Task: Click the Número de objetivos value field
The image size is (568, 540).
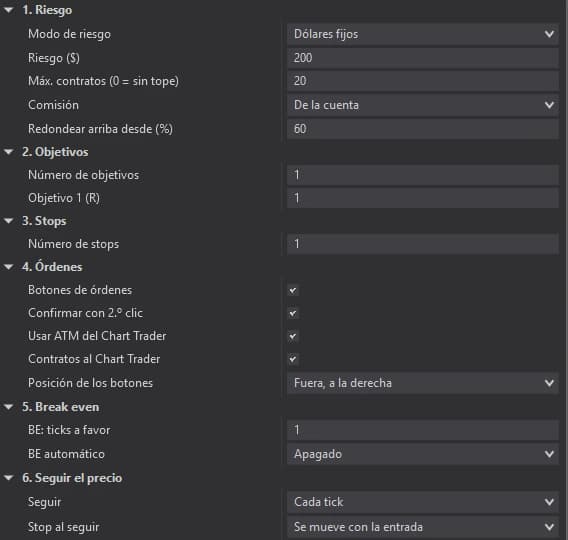Action: [423, 175]
